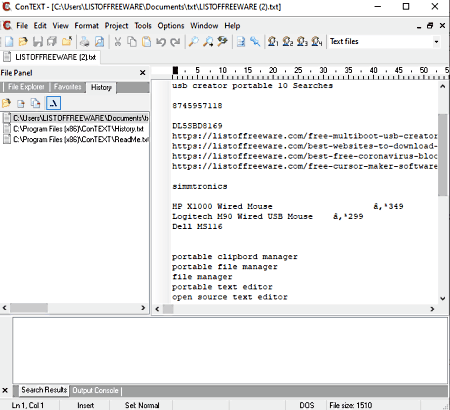Toggle the path display button in History panel
Screen dimensions: 450x410
click(53, 103)
